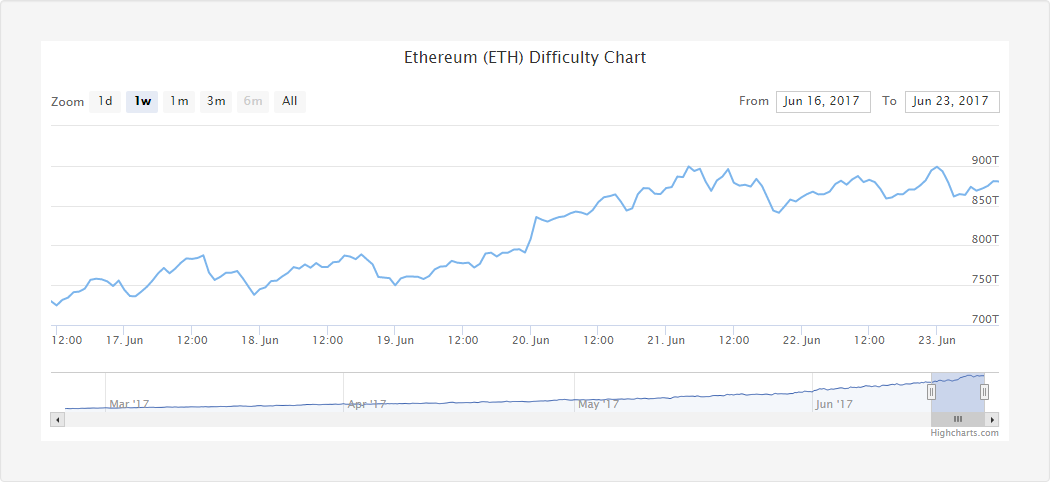This screenshot has height=482, width=1050.
Task: Click the To label beside Jun 23, 2017
Action: point(889,102)
